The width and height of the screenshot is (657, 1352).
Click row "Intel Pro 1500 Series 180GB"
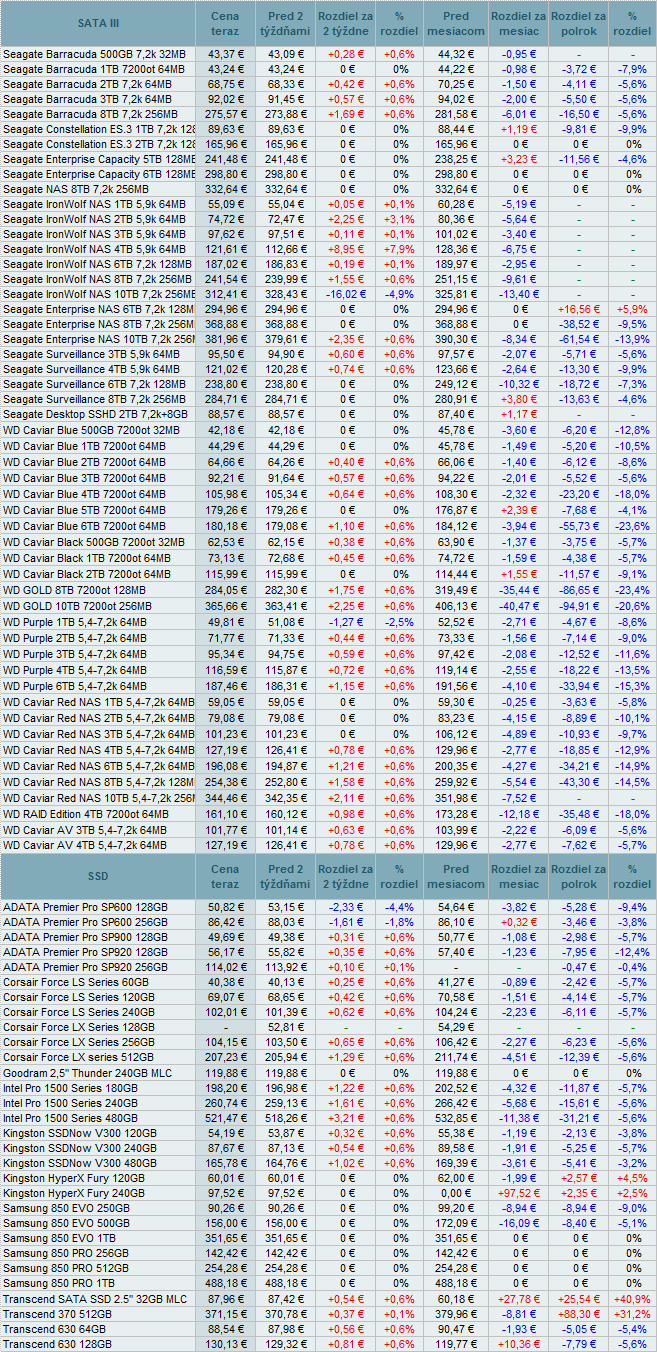click(x=328, y=1088)
